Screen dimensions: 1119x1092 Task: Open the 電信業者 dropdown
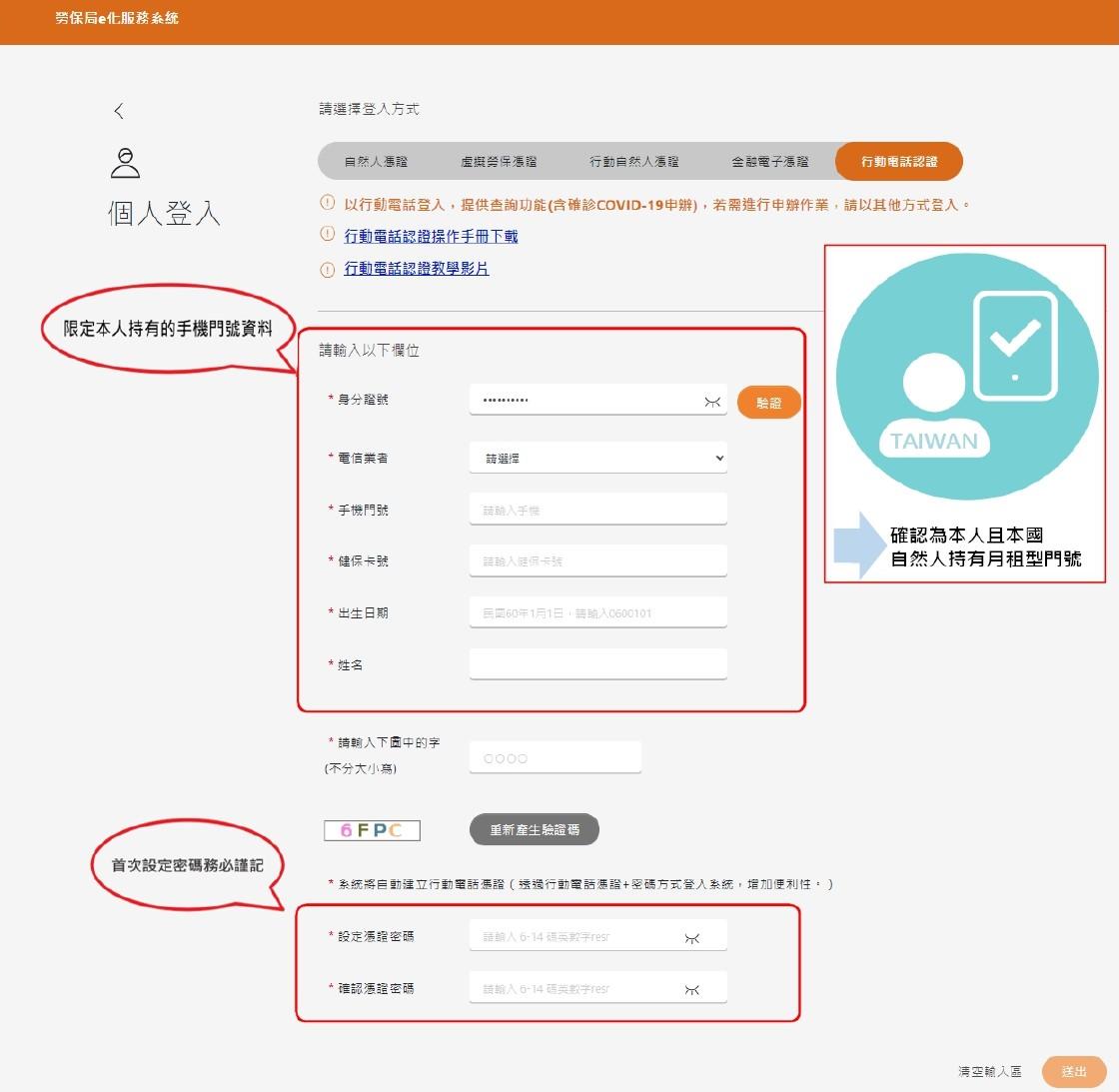[x=598, y=459]
